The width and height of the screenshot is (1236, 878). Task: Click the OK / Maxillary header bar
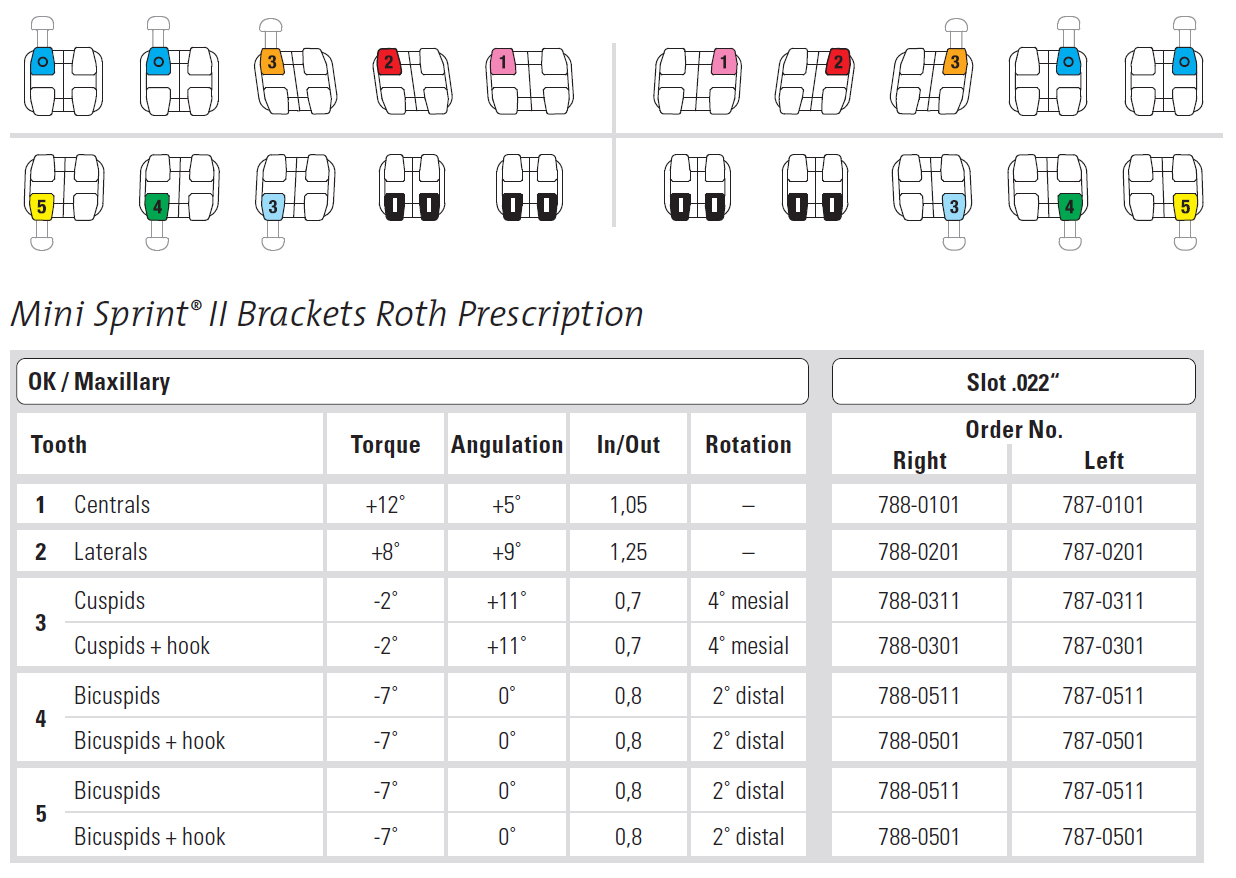[412, 381]
